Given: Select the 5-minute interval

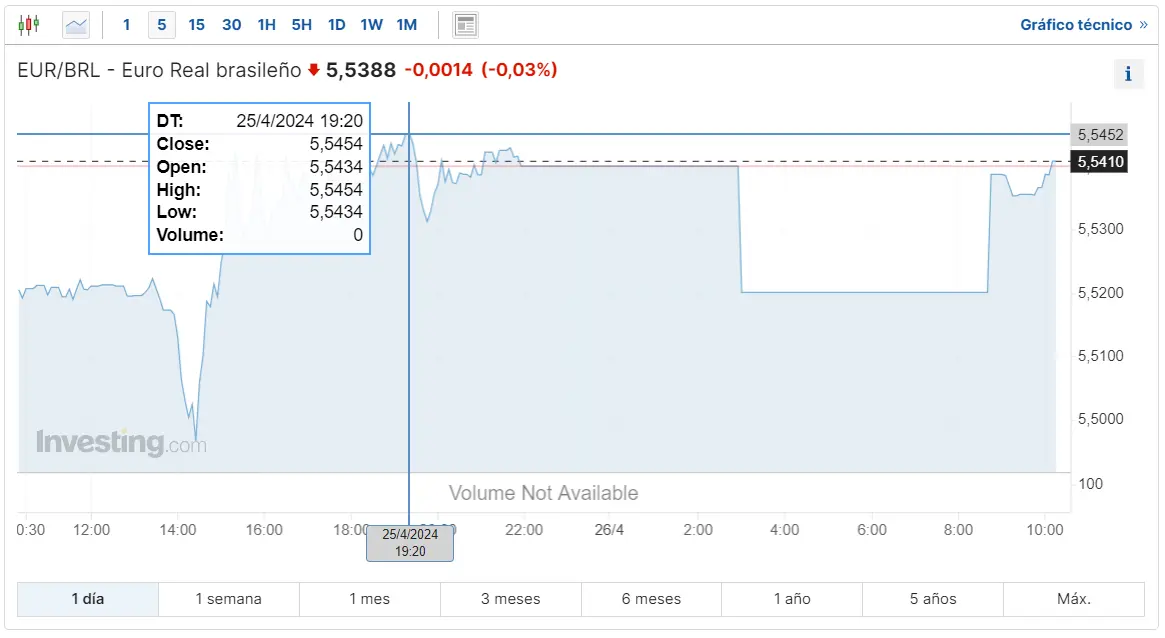Looking at the screenshot, I should pyautogui.click(x=162, y=25).
